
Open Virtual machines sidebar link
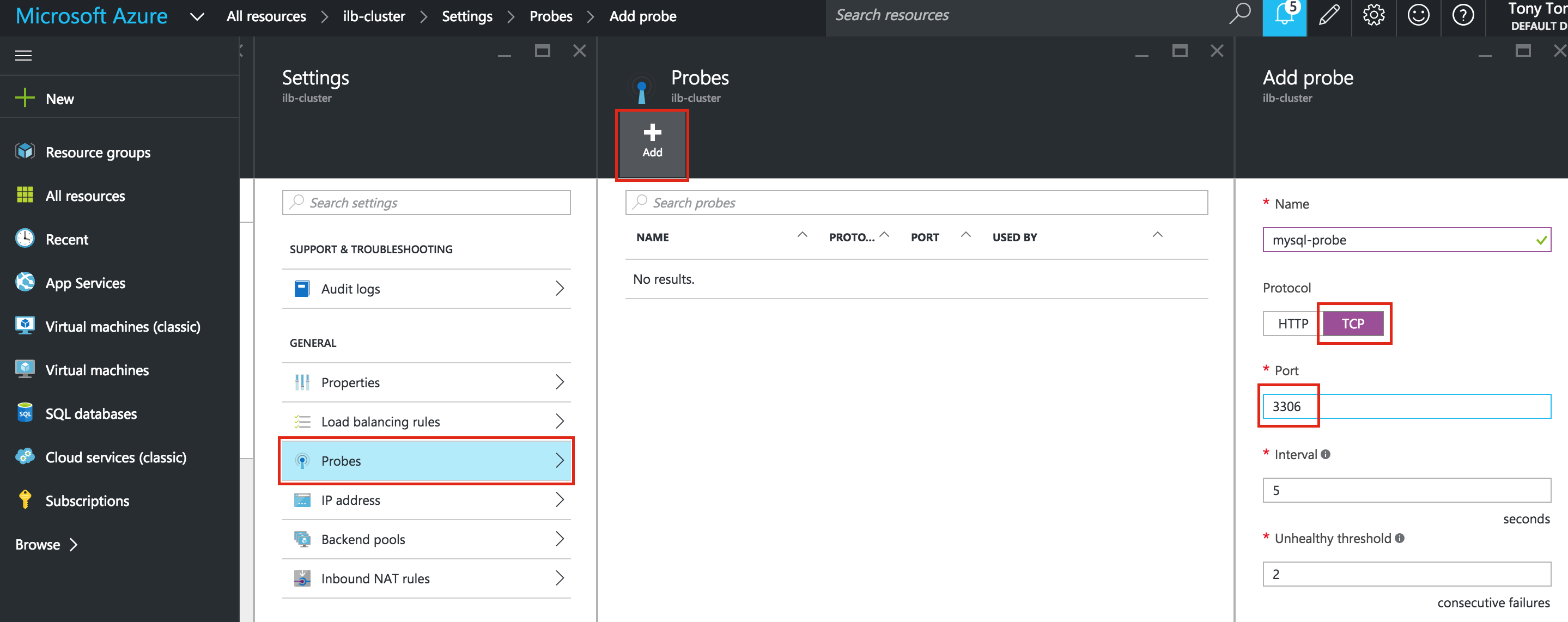(x=97, y=370)
